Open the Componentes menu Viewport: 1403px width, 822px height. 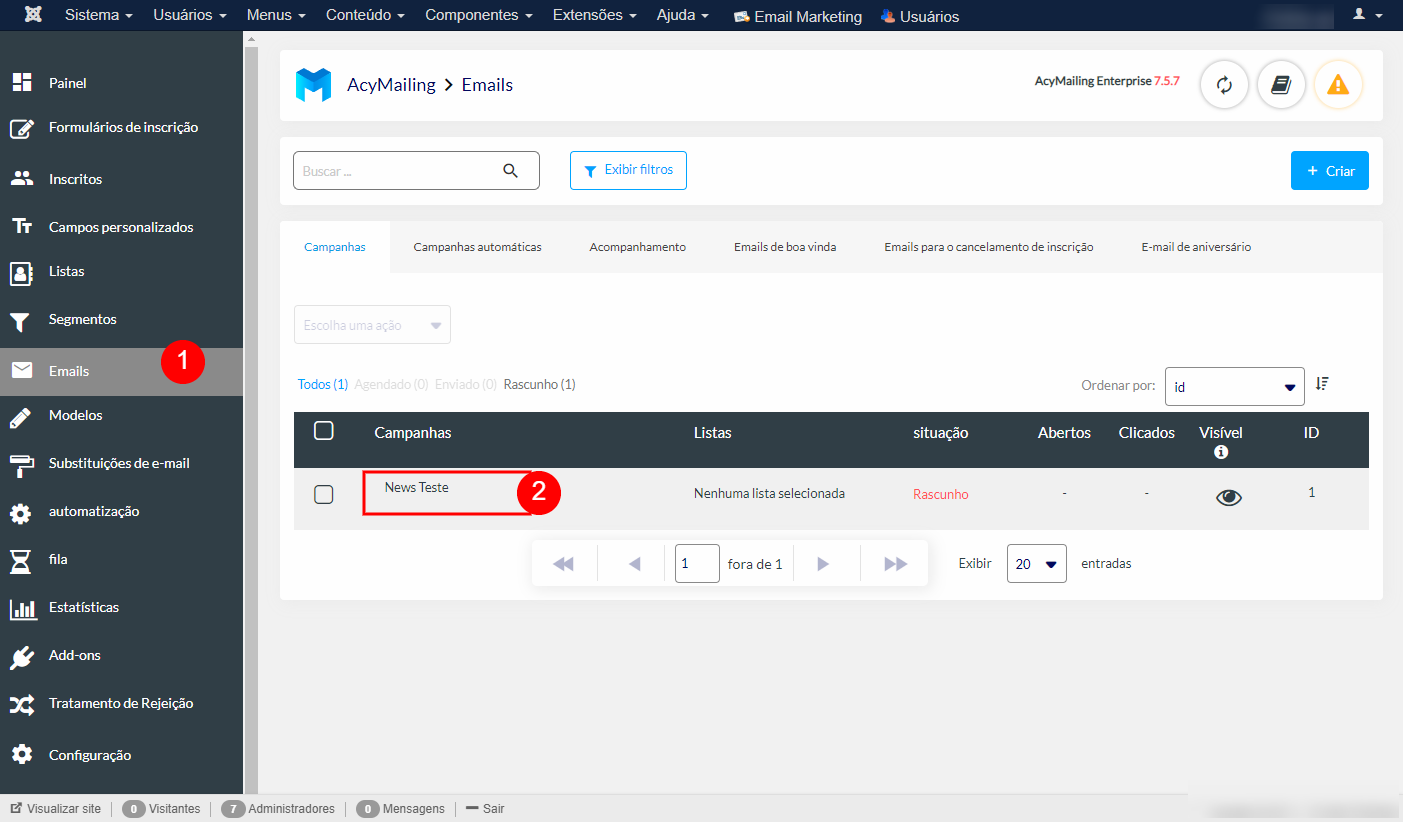click(478, 15)
